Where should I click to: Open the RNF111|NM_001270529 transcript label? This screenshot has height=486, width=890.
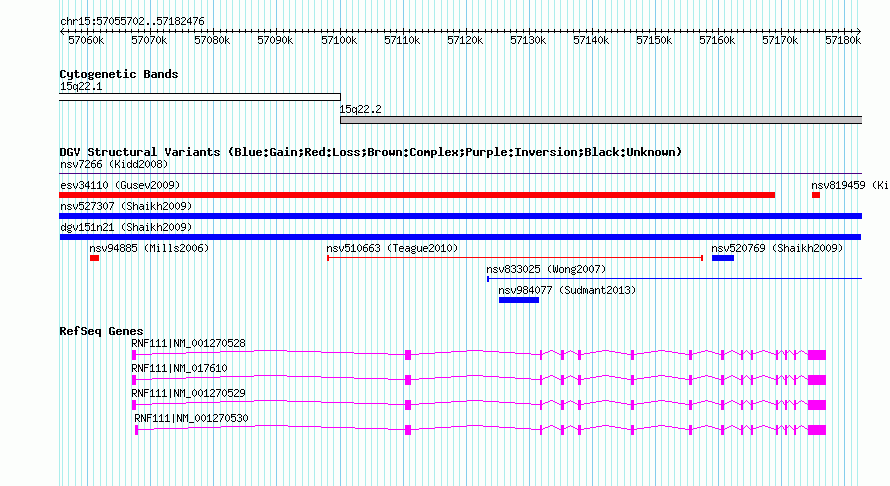[x=188, y=393]
